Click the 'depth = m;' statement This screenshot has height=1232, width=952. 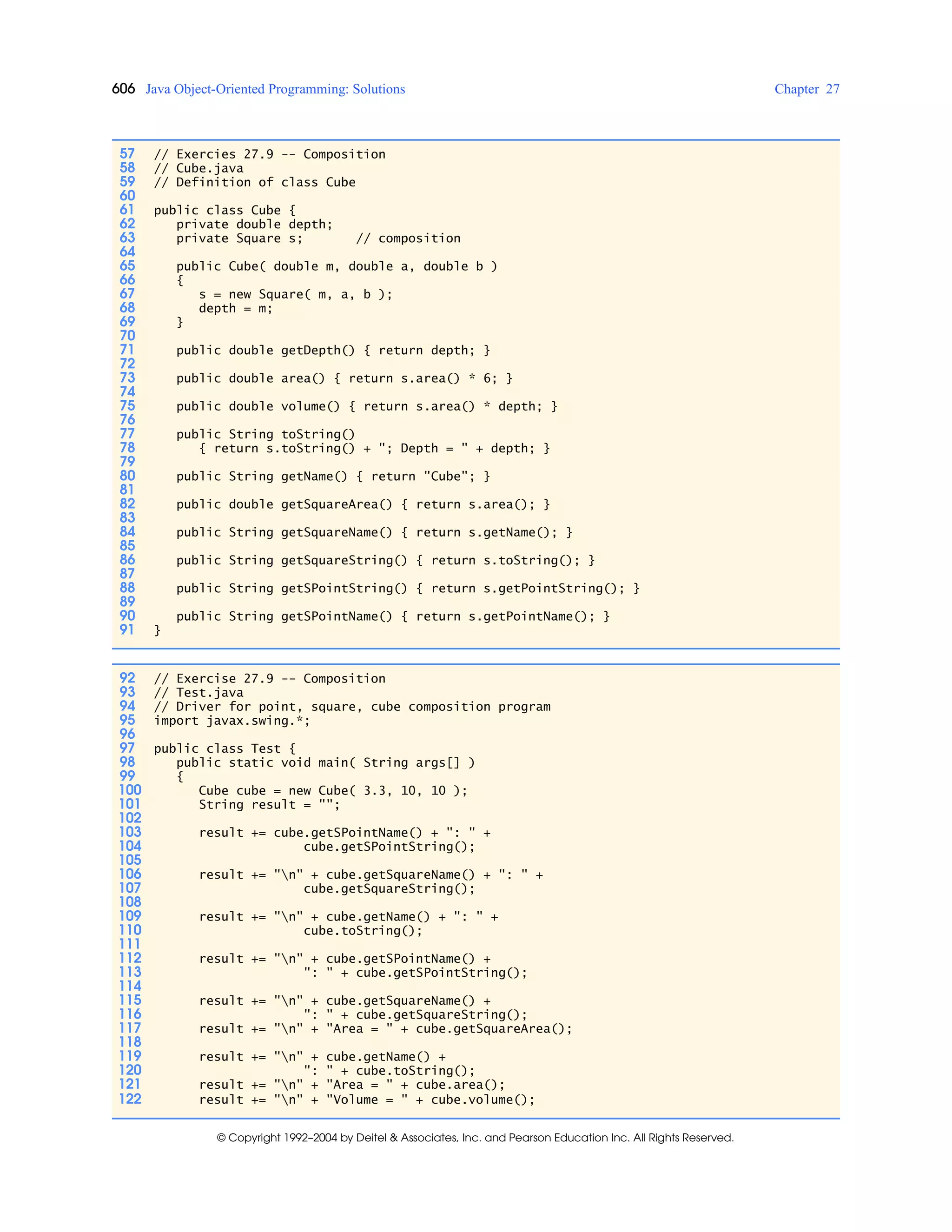[x=236, y=309]
